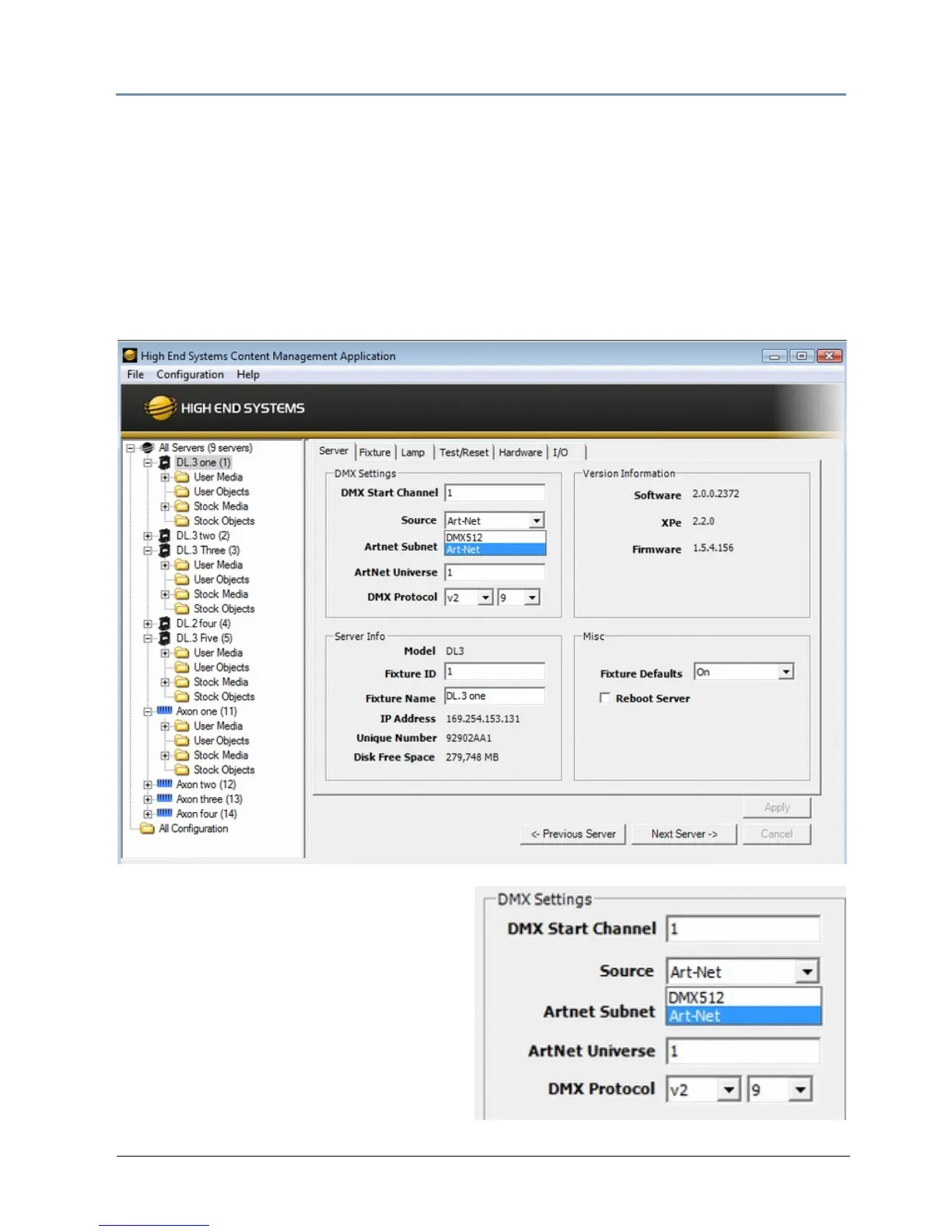Switch to the Lamp tab

[413, 453]
